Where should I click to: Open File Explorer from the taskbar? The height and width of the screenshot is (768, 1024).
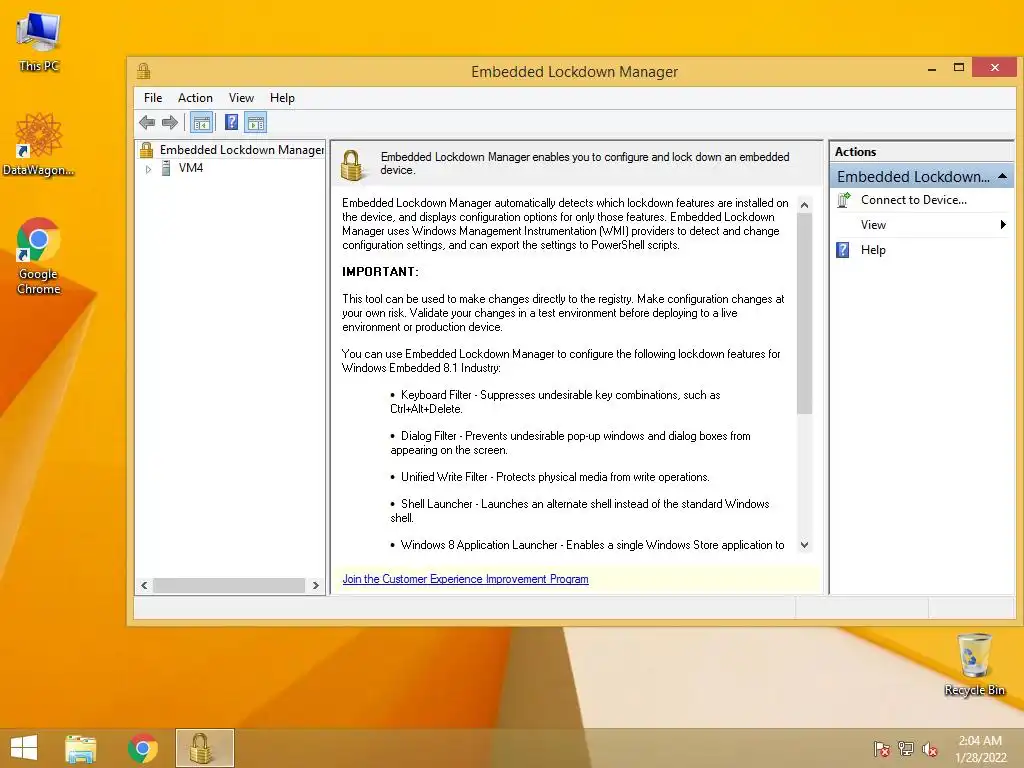(x=81, y=748)
